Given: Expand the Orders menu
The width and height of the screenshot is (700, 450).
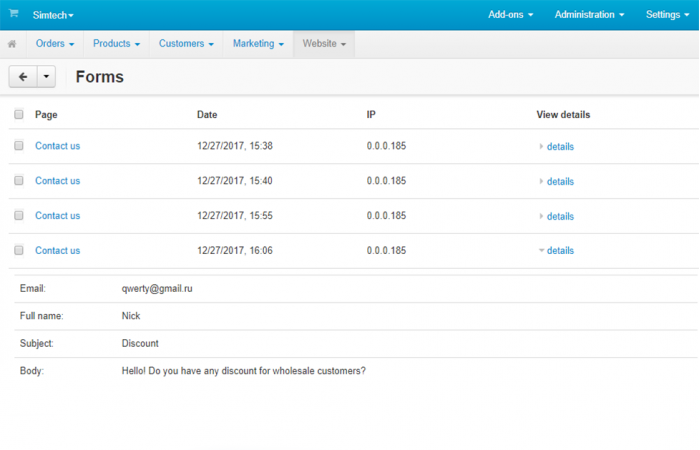Looking at the screenshot, I should (x=55, y=44).
